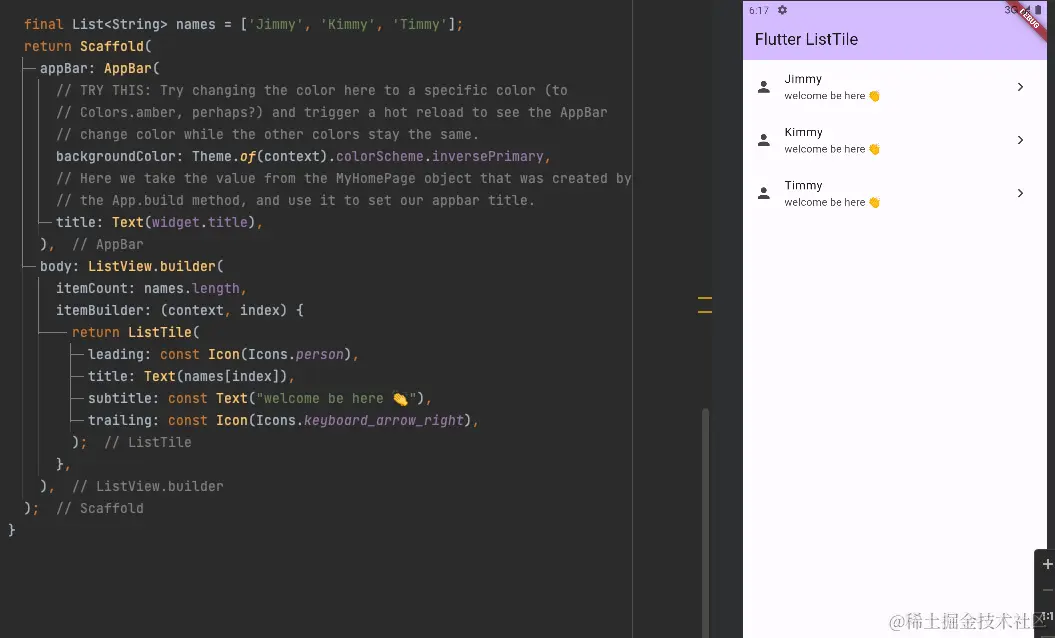Click the '// ListView.builder' closing comment
This screenshot has width=1055, height=638.
click(x=147, y=486)
